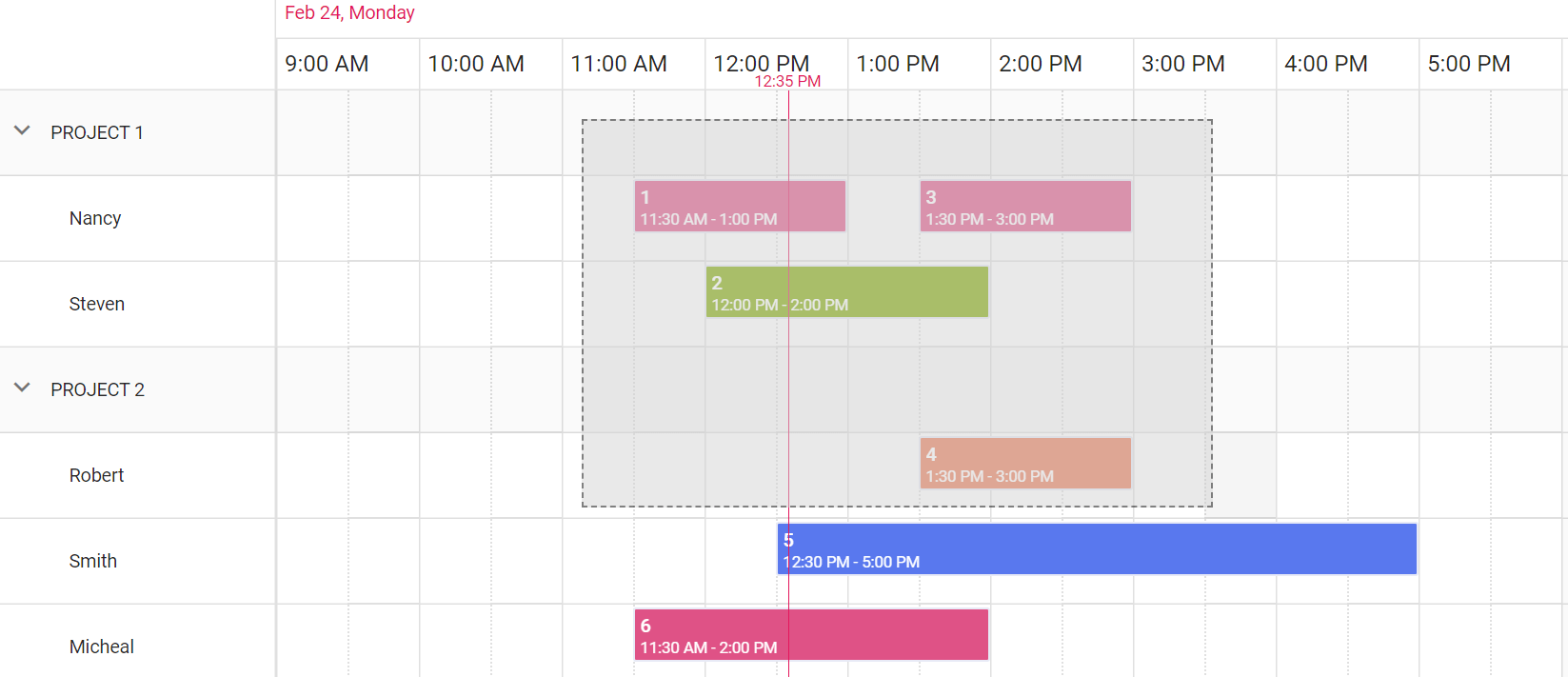Click the PROJECT 1 group label
The image size is (1568, 677).
[97, 132]
